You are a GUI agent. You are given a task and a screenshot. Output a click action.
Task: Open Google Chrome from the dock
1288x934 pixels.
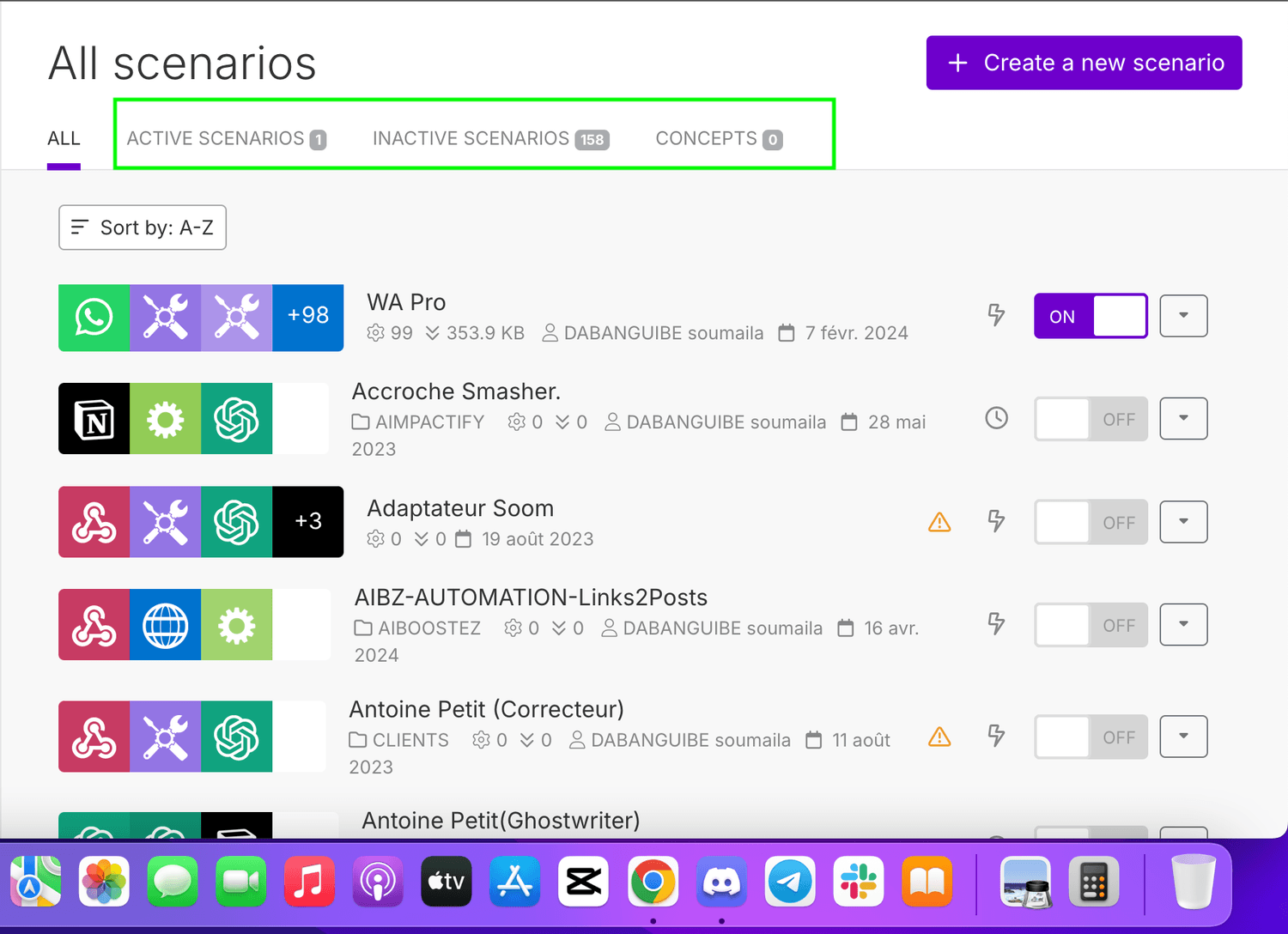(653, 882)
